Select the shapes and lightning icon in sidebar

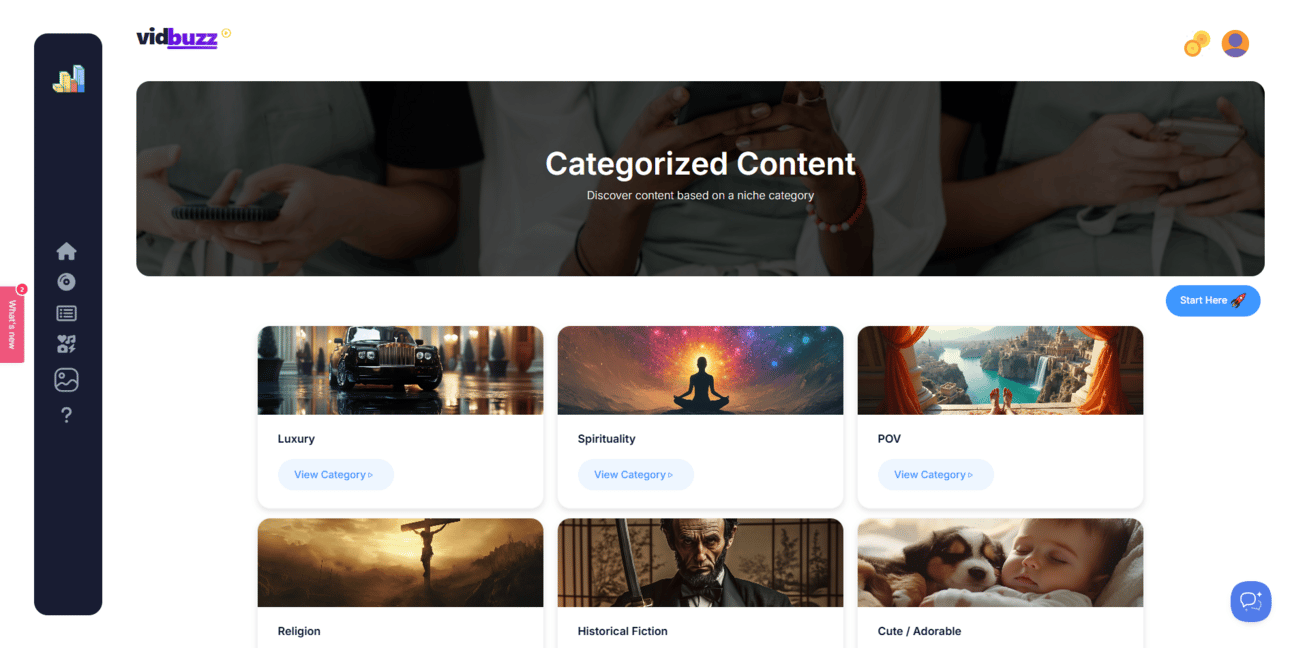(67, 344)
